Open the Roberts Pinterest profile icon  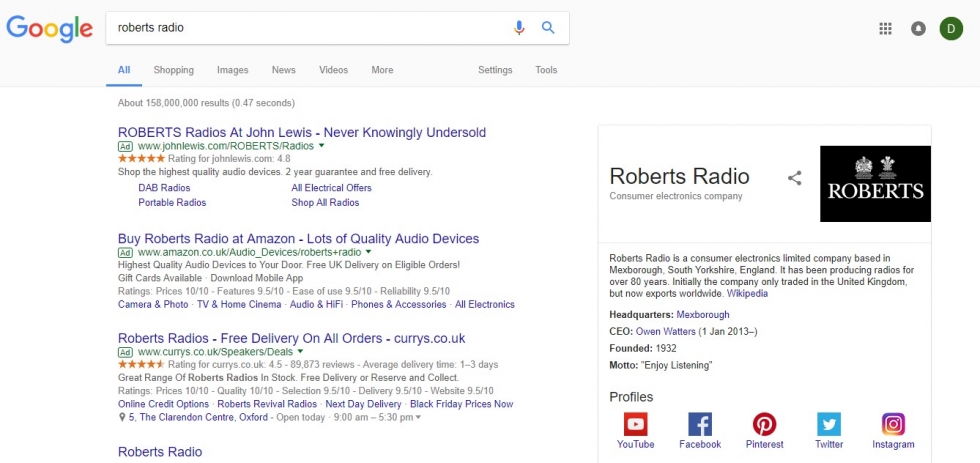(x=764, y=424)
